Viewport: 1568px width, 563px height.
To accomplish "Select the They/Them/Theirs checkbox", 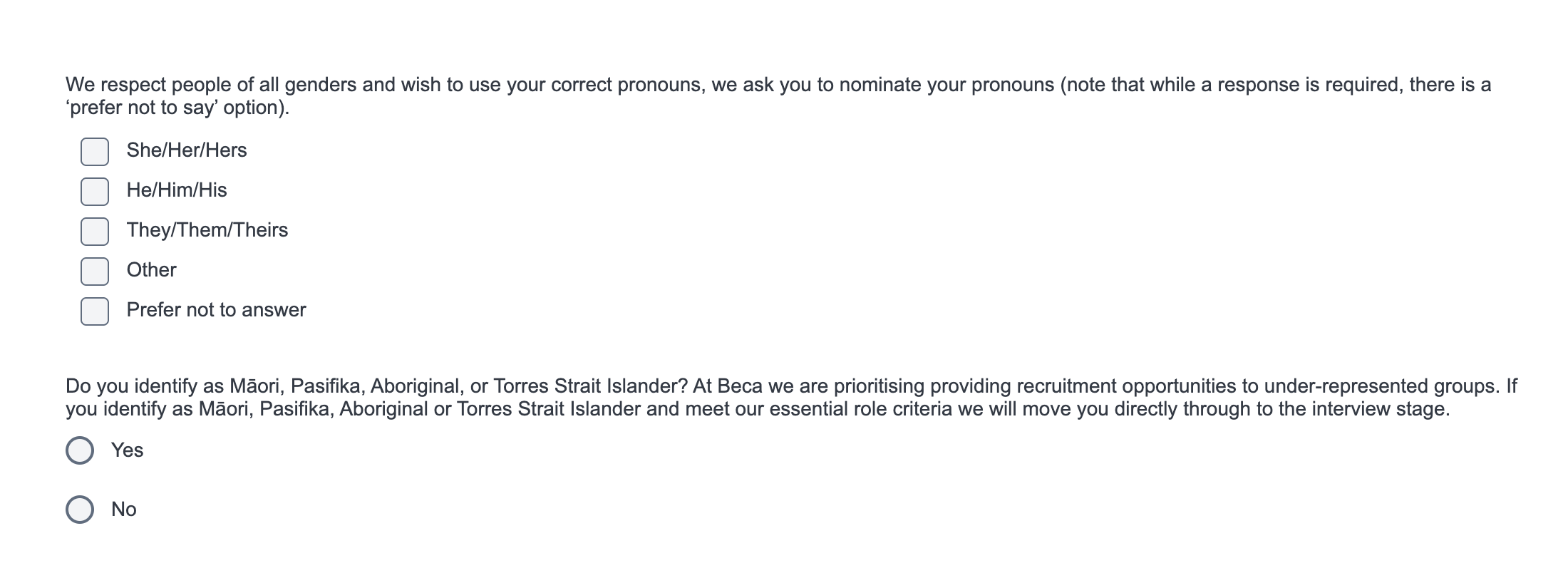I will [95, 232].
